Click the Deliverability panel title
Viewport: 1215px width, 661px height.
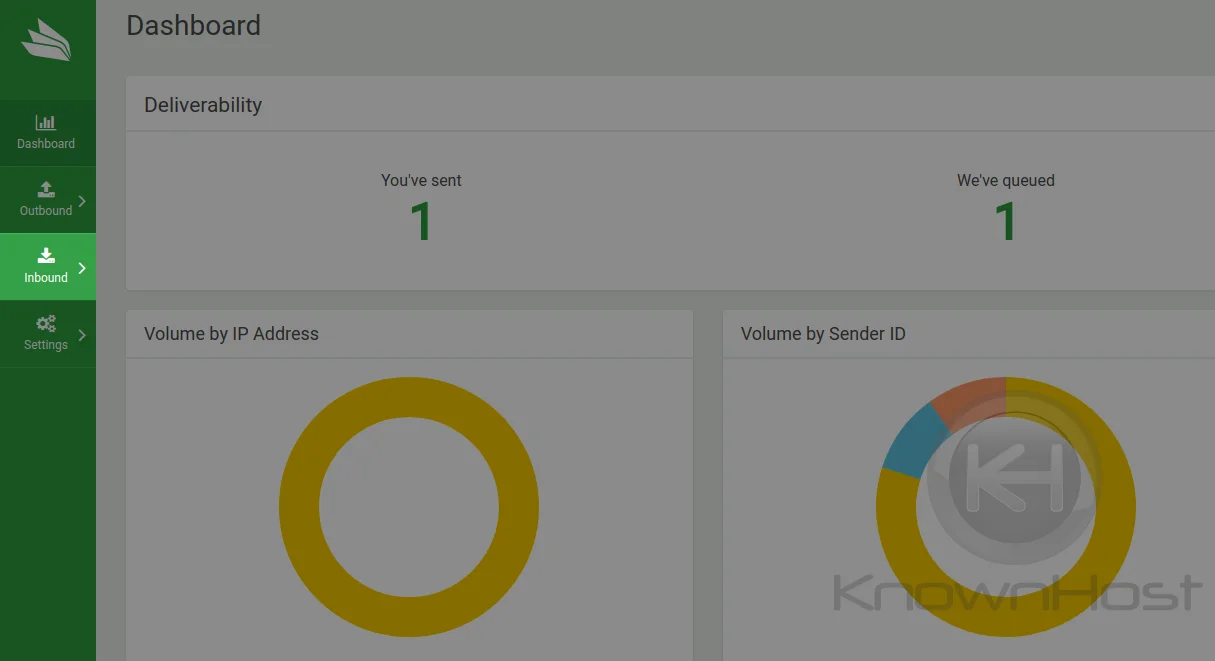point(203,105)
